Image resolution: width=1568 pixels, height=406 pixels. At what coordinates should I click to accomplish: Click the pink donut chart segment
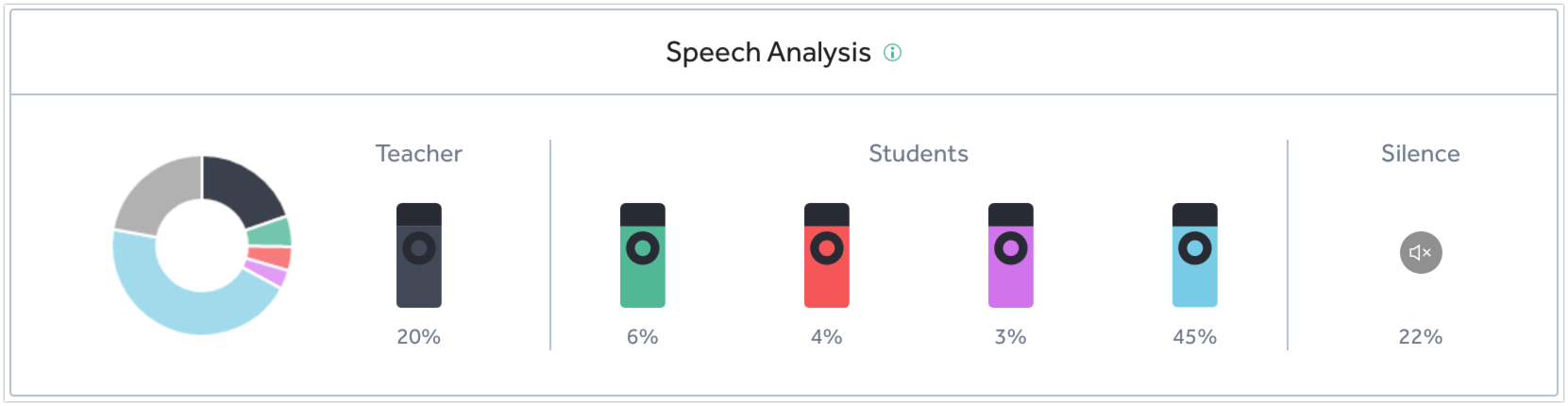click(265, 275)
